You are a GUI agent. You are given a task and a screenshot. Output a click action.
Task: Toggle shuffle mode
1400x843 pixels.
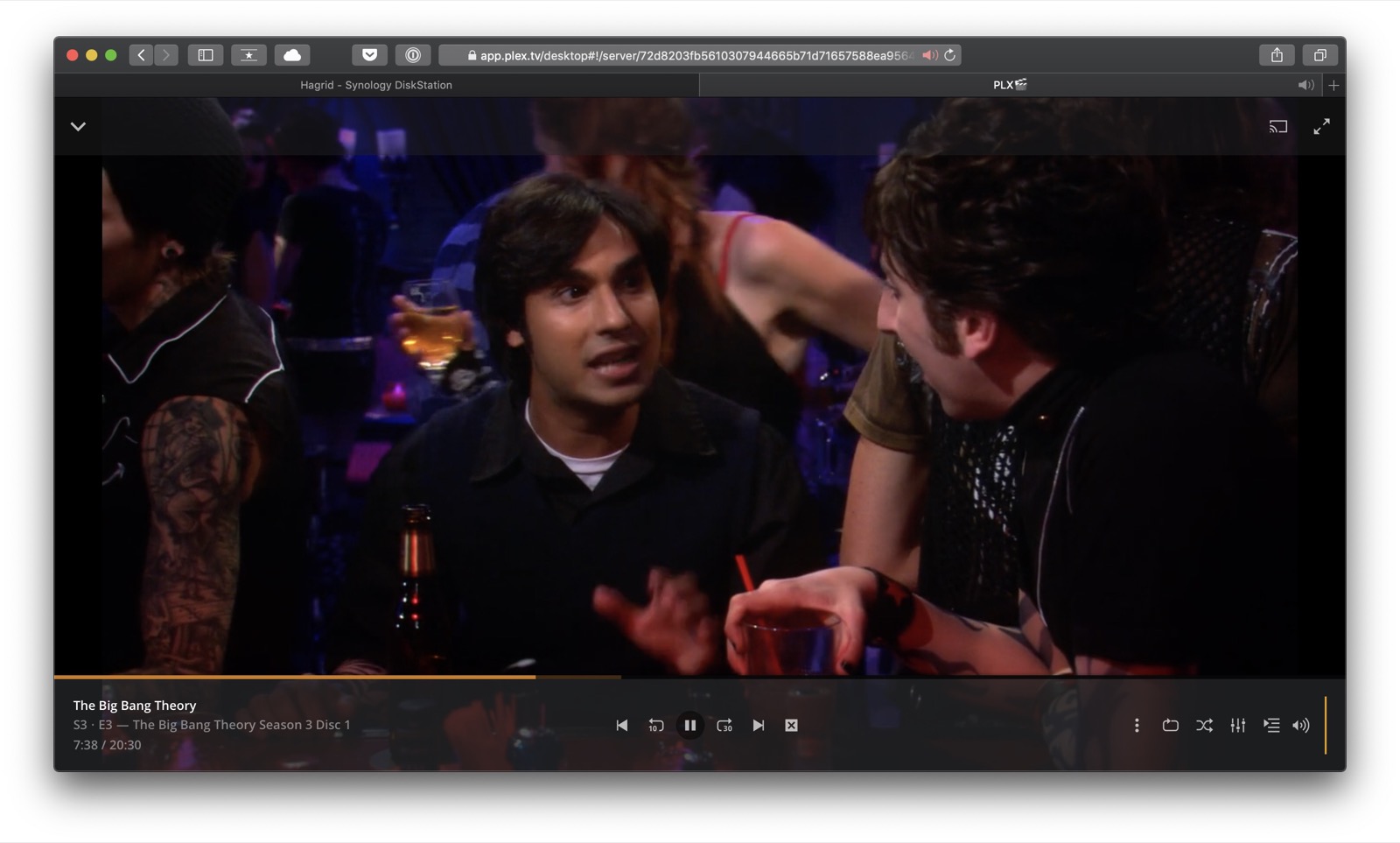pos(1204,725)
